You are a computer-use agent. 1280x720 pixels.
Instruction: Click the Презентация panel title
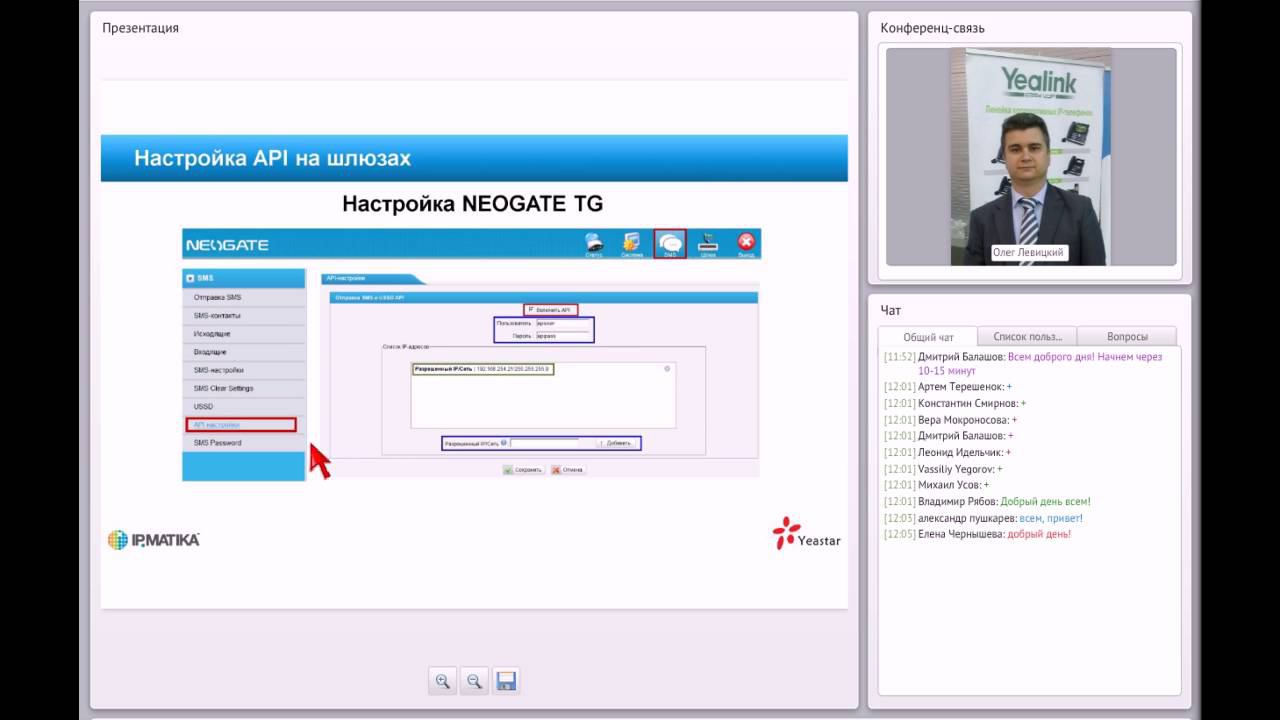tap(140, 28)
